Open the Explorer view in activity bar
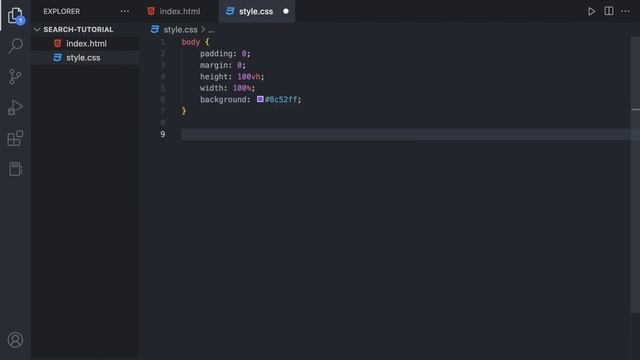Viewport: 640px width, 360px height. point(16,16)
